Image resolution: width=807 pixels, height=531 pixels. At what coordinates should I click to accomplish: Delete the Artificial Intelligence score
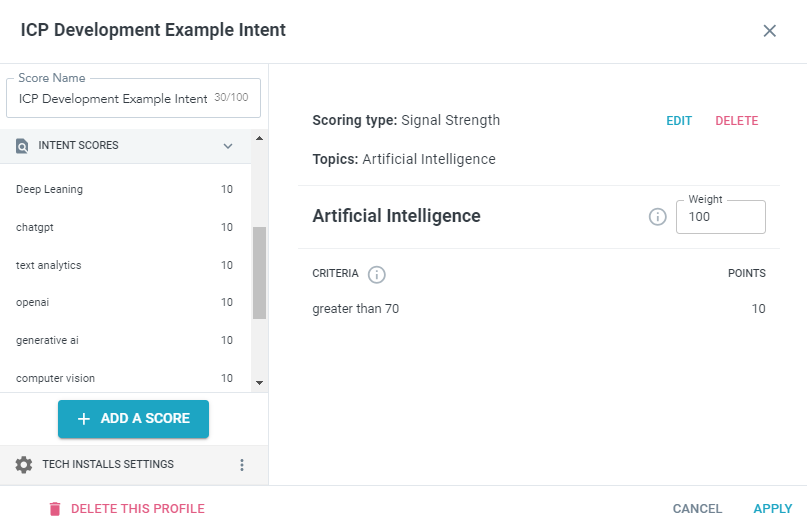(x=736, y=121)
